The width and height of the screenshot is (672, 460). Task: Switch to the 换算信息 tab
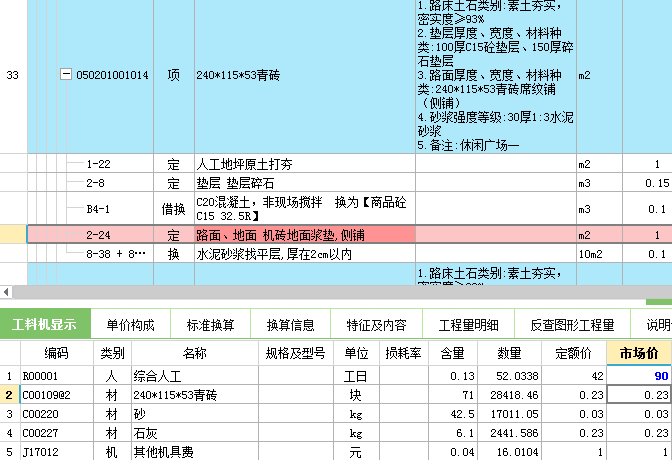(290, 325)
